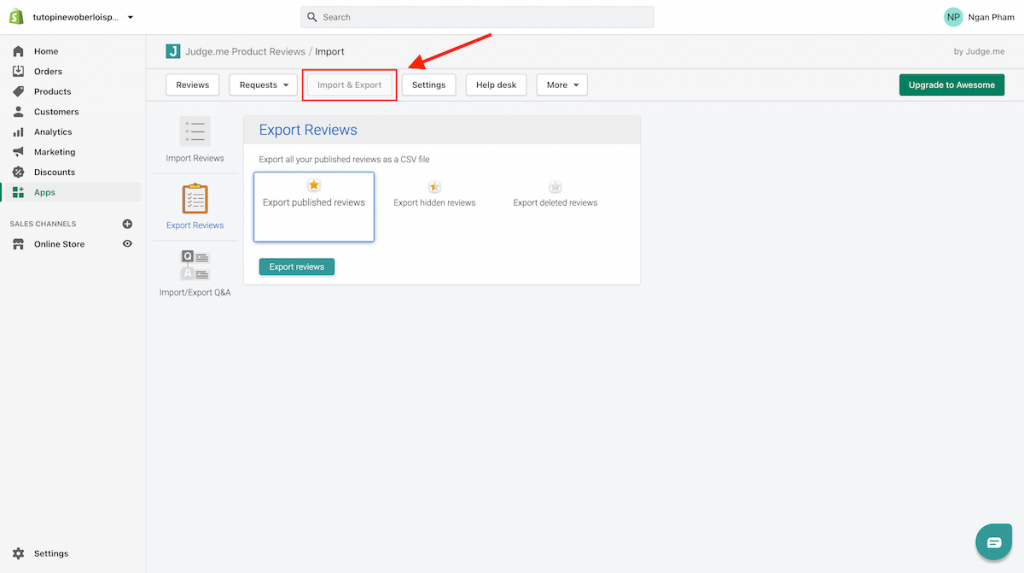Open Analytics in sidebar
Screen dimensions: 1024x573
point(53,132)
